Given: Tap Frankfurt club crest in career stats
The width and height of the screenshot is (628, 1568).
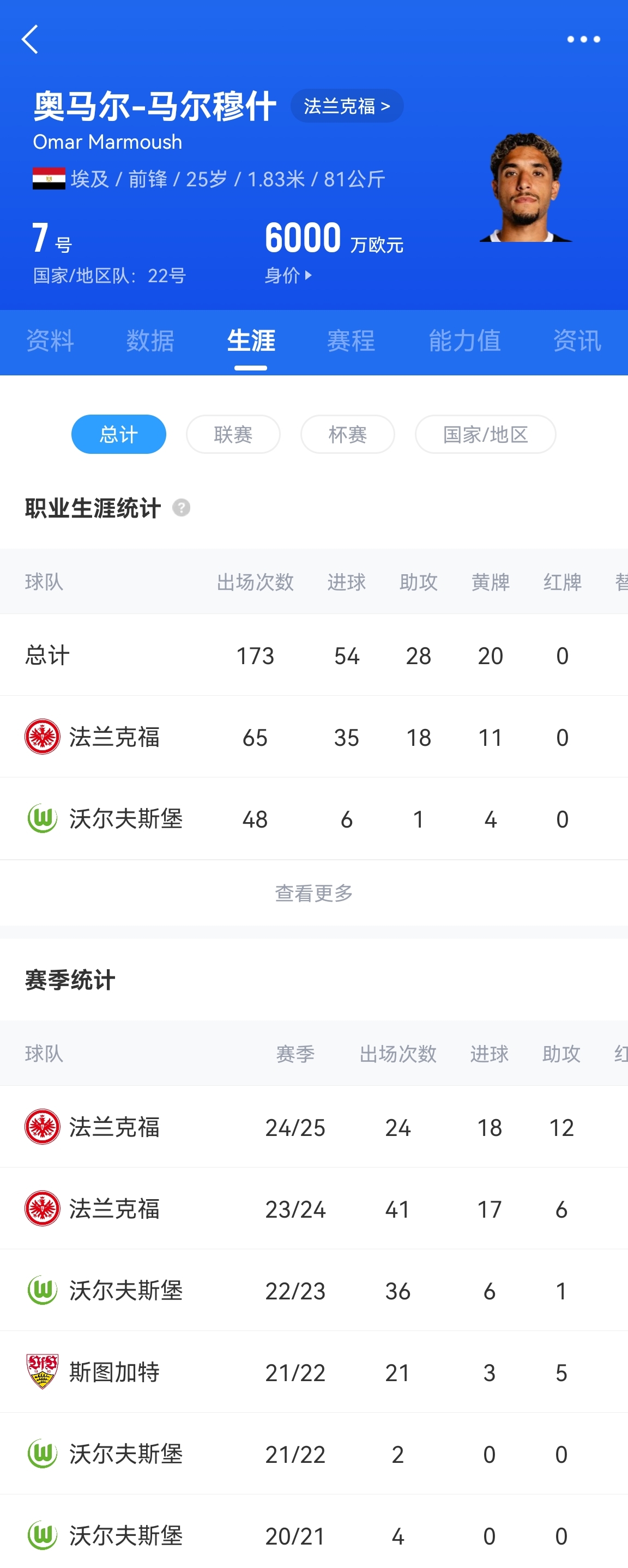Looking at the screenshot, I should coord(42,737).
